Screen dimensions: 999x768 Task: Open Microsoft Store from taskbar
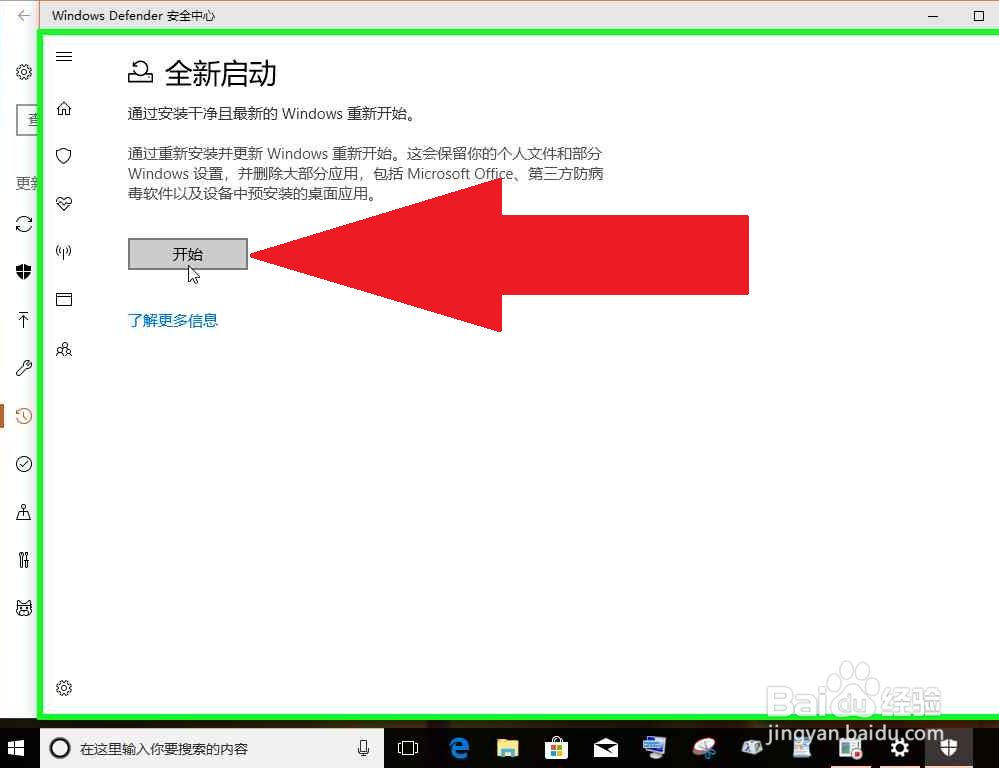coord(556,748)
